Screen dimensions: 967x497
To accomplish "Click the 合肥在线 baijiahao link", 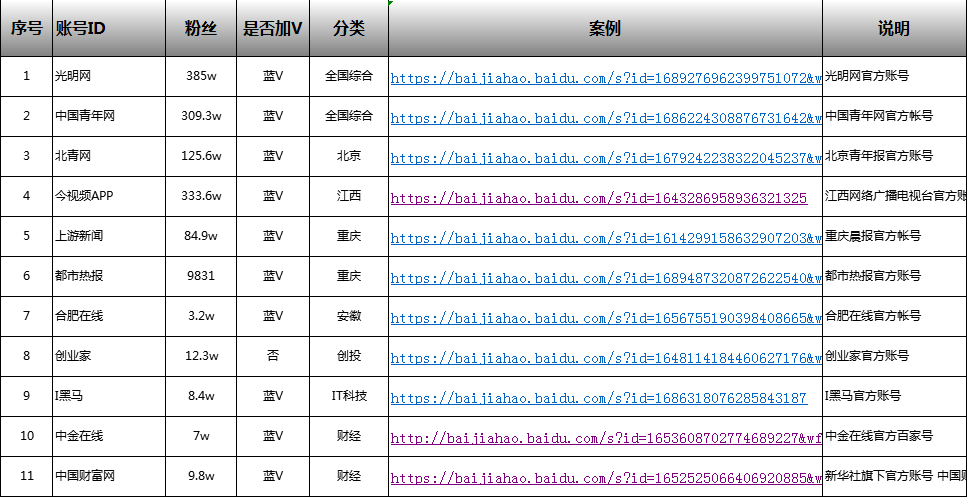I will [605, 318].
